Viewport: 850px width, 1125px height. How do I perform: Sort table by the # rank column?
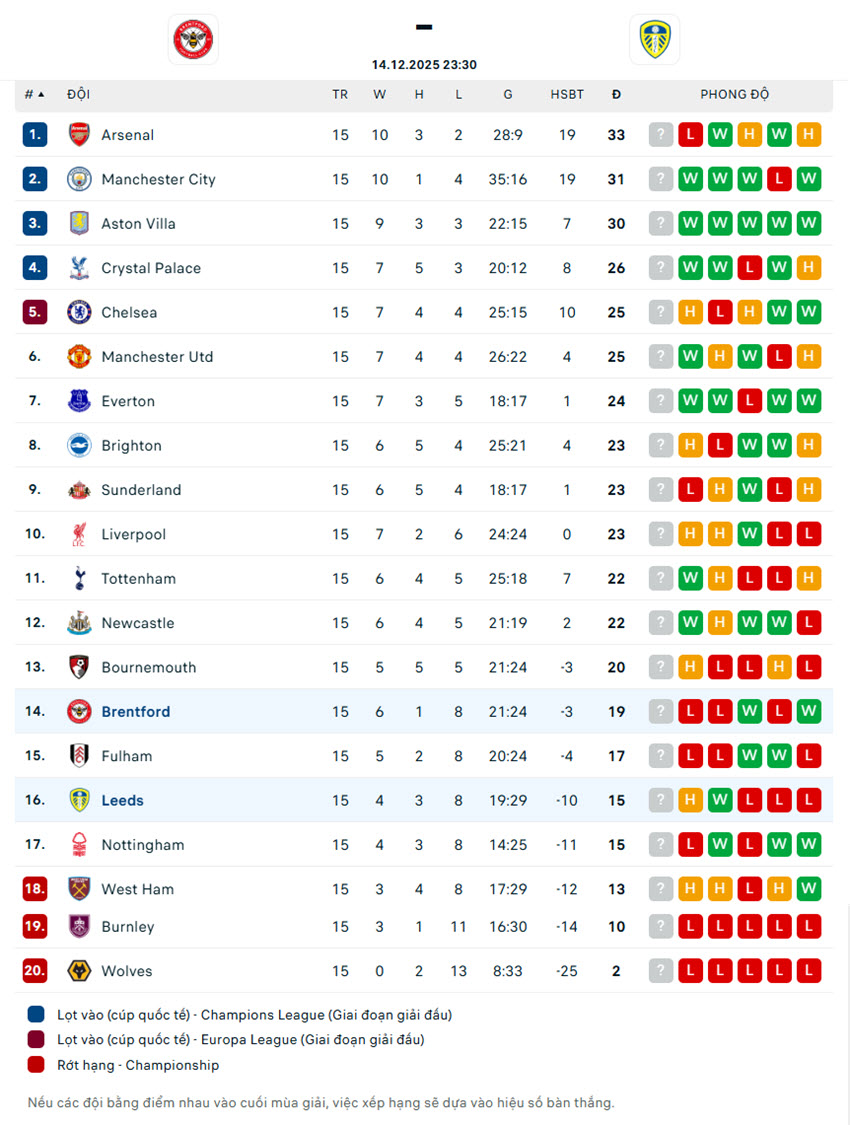(35, 94)
